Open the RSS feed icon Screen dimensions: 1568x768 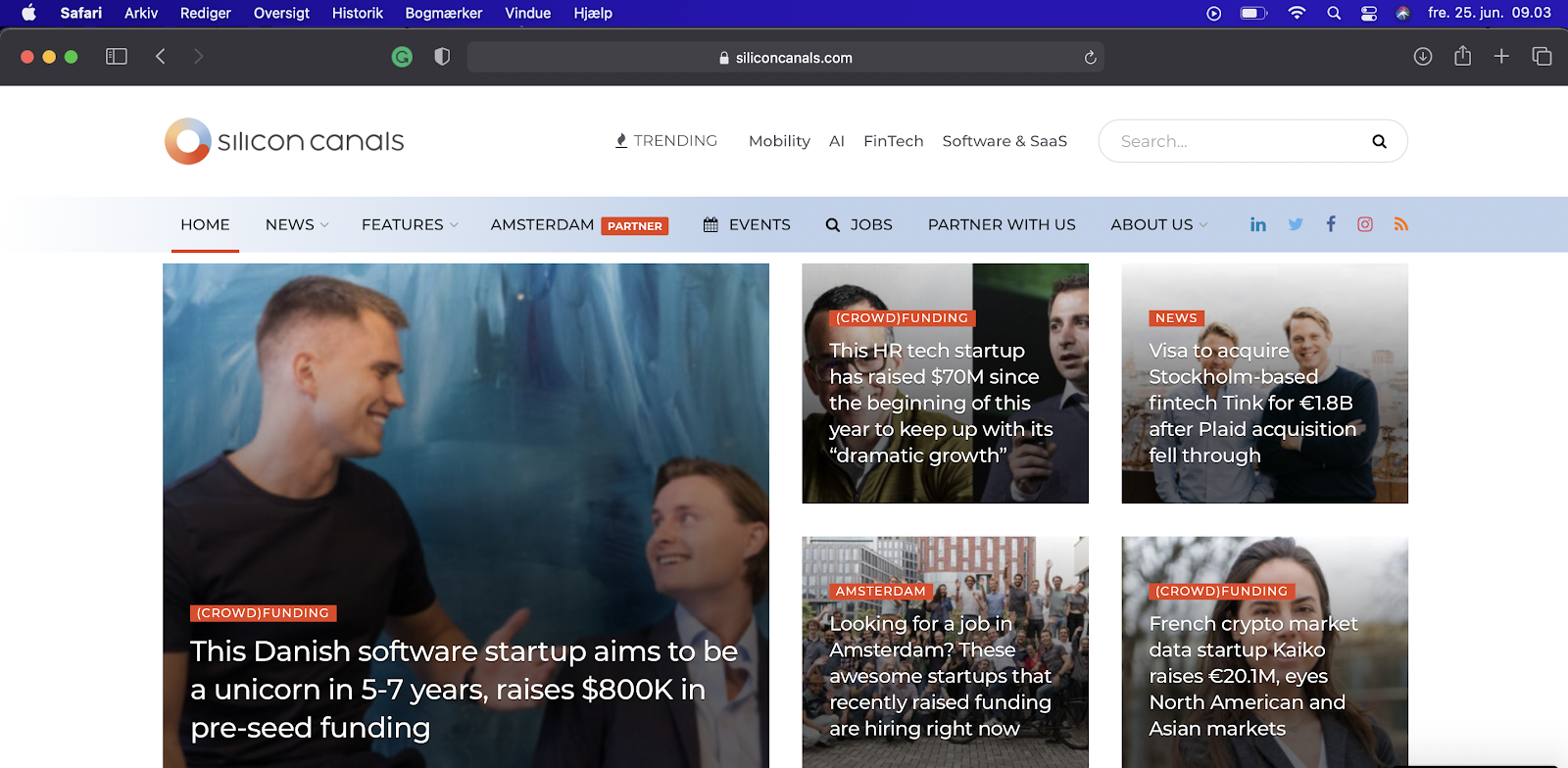click(x=1401, y=224)
